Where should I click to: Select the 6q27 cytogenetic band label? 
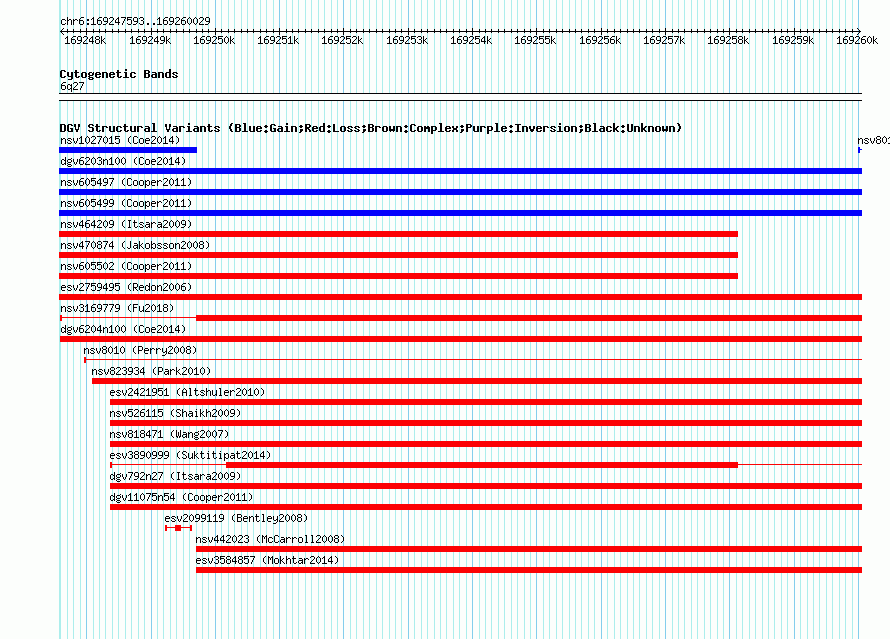[72, 86]
